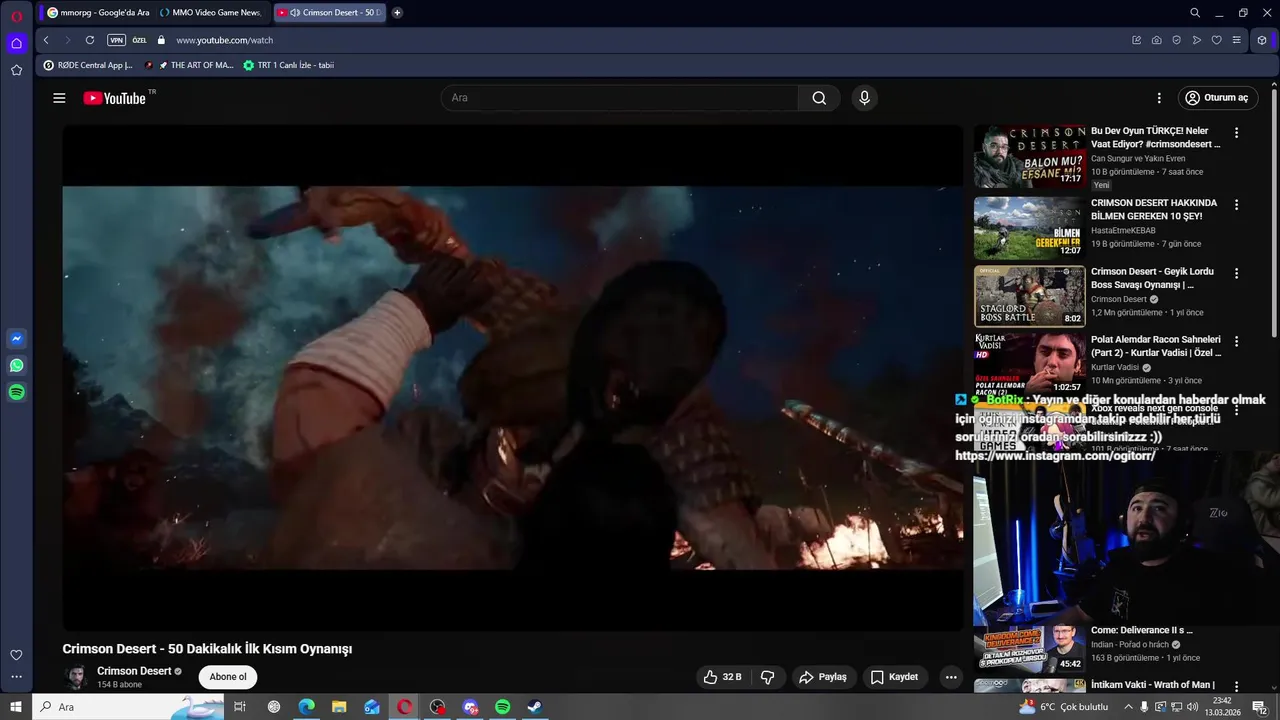Open the privacy shield ad-blocker icon

tap(1176, 40)
